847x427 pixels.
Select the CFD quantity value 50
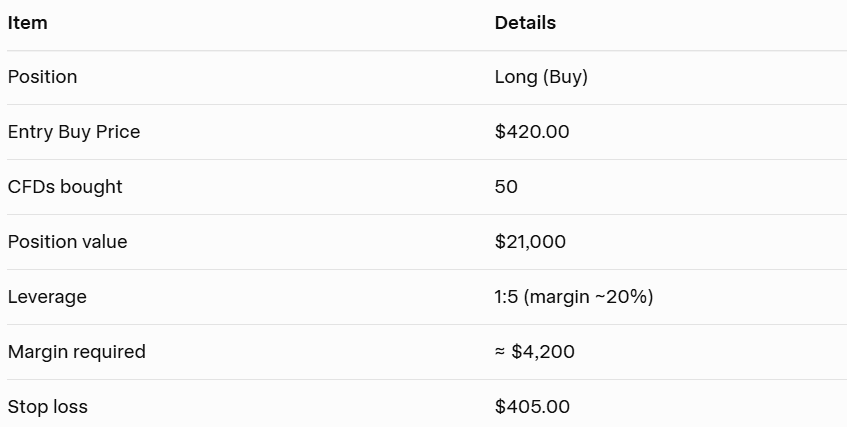tap(506, 187)
